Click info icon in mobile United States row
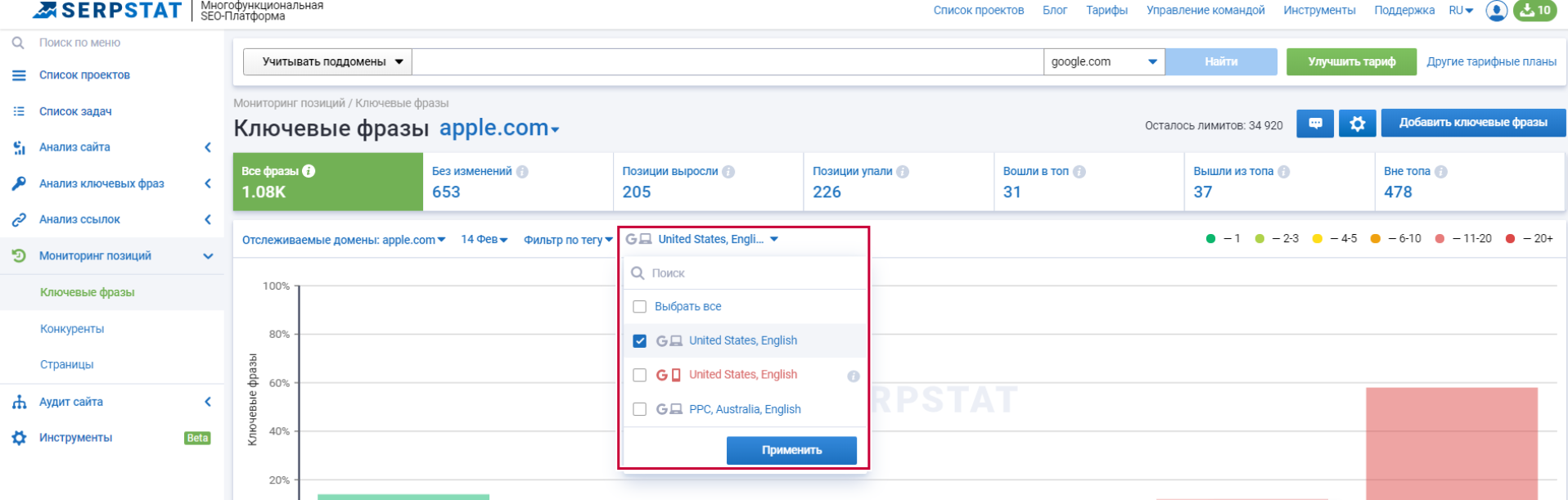Image resolution: width=1568 pixels, height=500 pixels. click(x=853, y=376)
